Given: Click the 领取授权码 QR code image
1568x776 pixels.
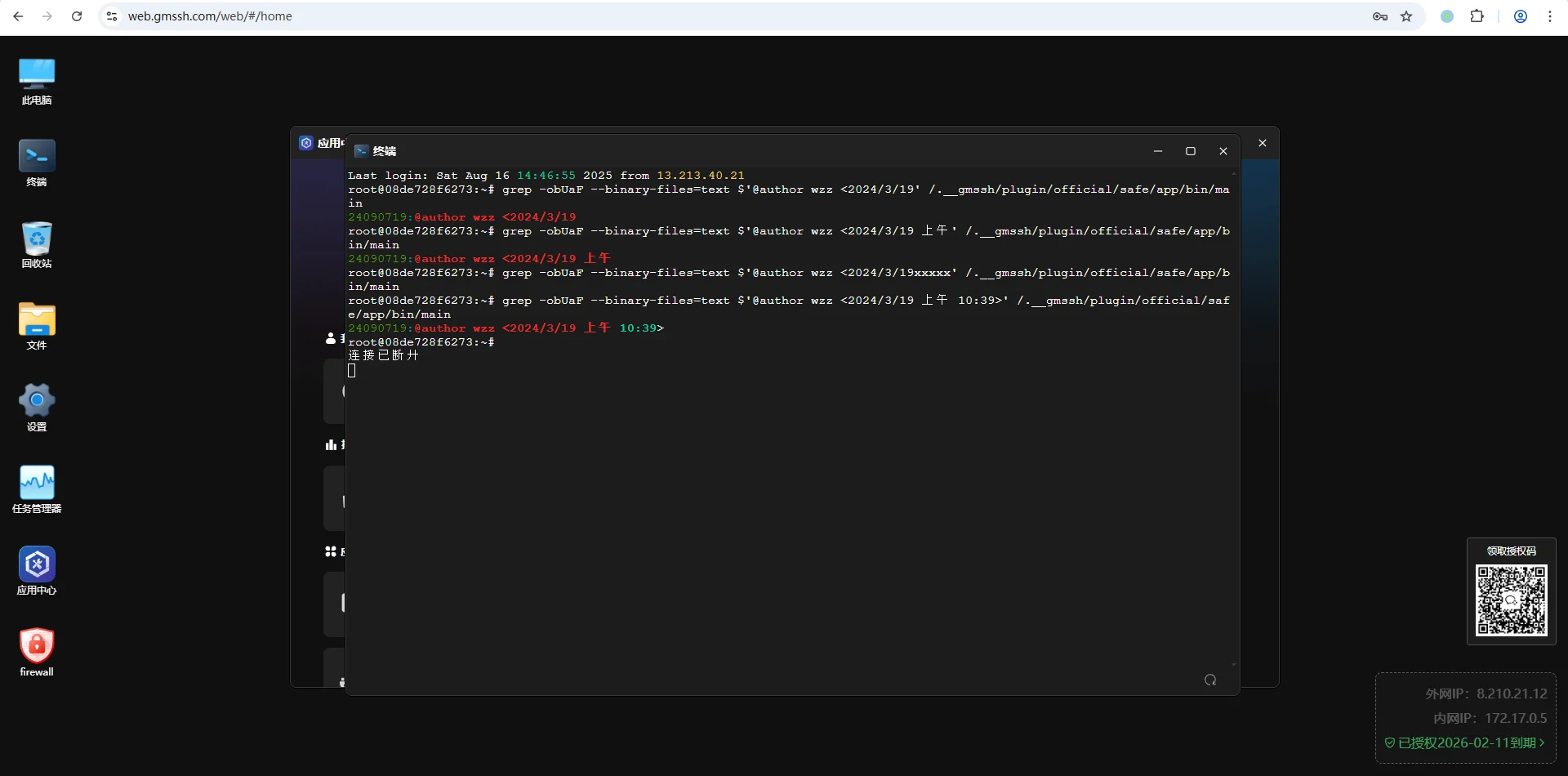Looking at the screenshot, I should [x=1511, y=600].
